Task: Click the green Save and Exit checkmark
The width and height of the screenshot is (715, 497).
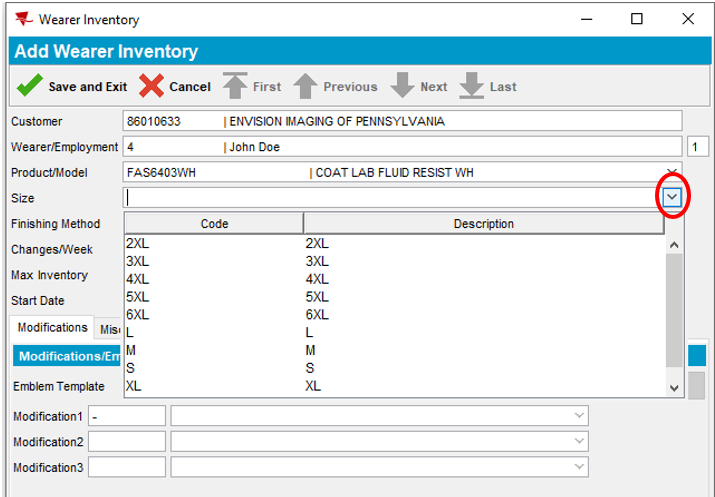Action: point(29,86)
